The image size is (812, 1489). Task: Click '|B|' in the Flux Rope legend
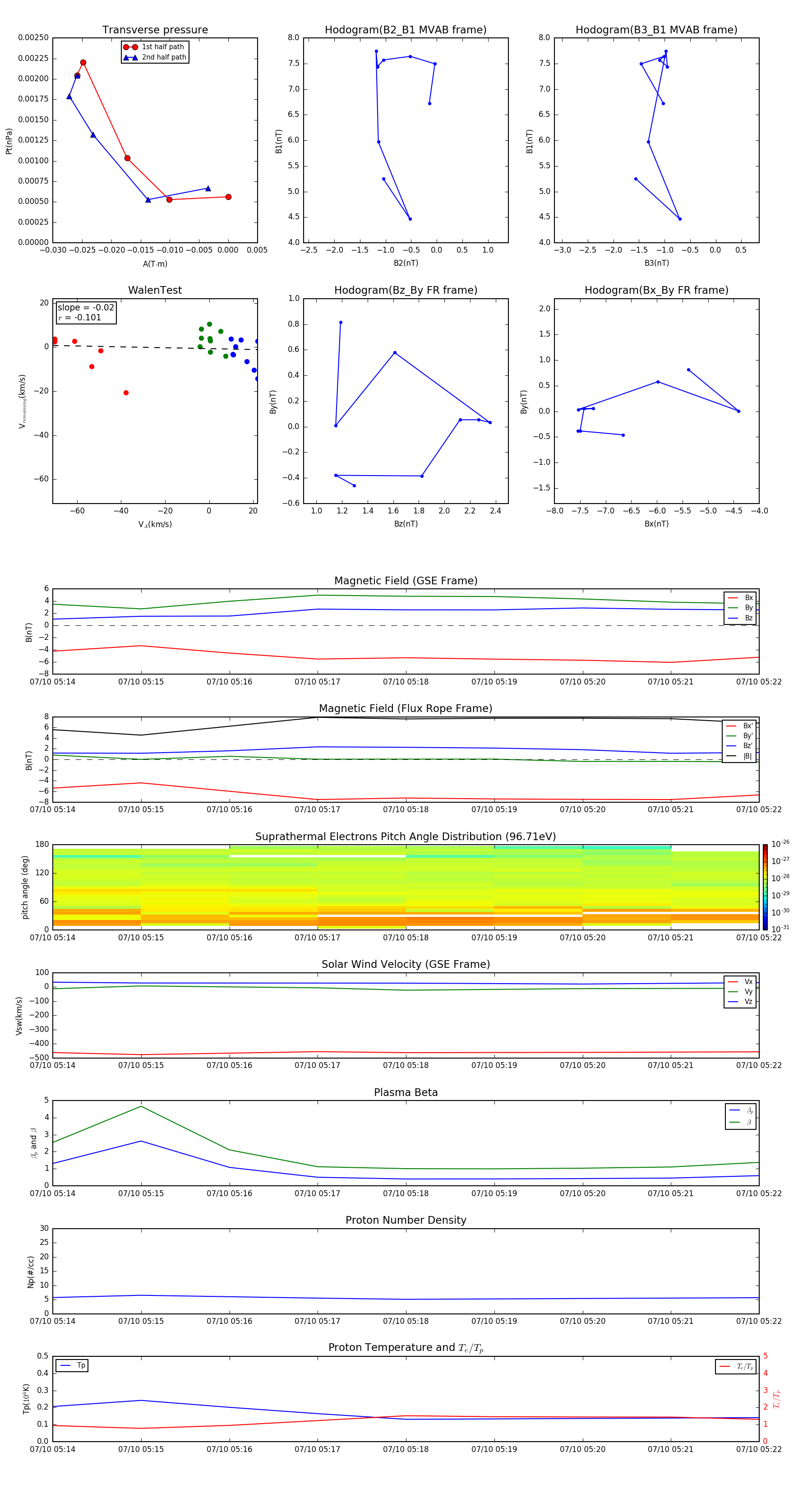[x=747, y=756]
